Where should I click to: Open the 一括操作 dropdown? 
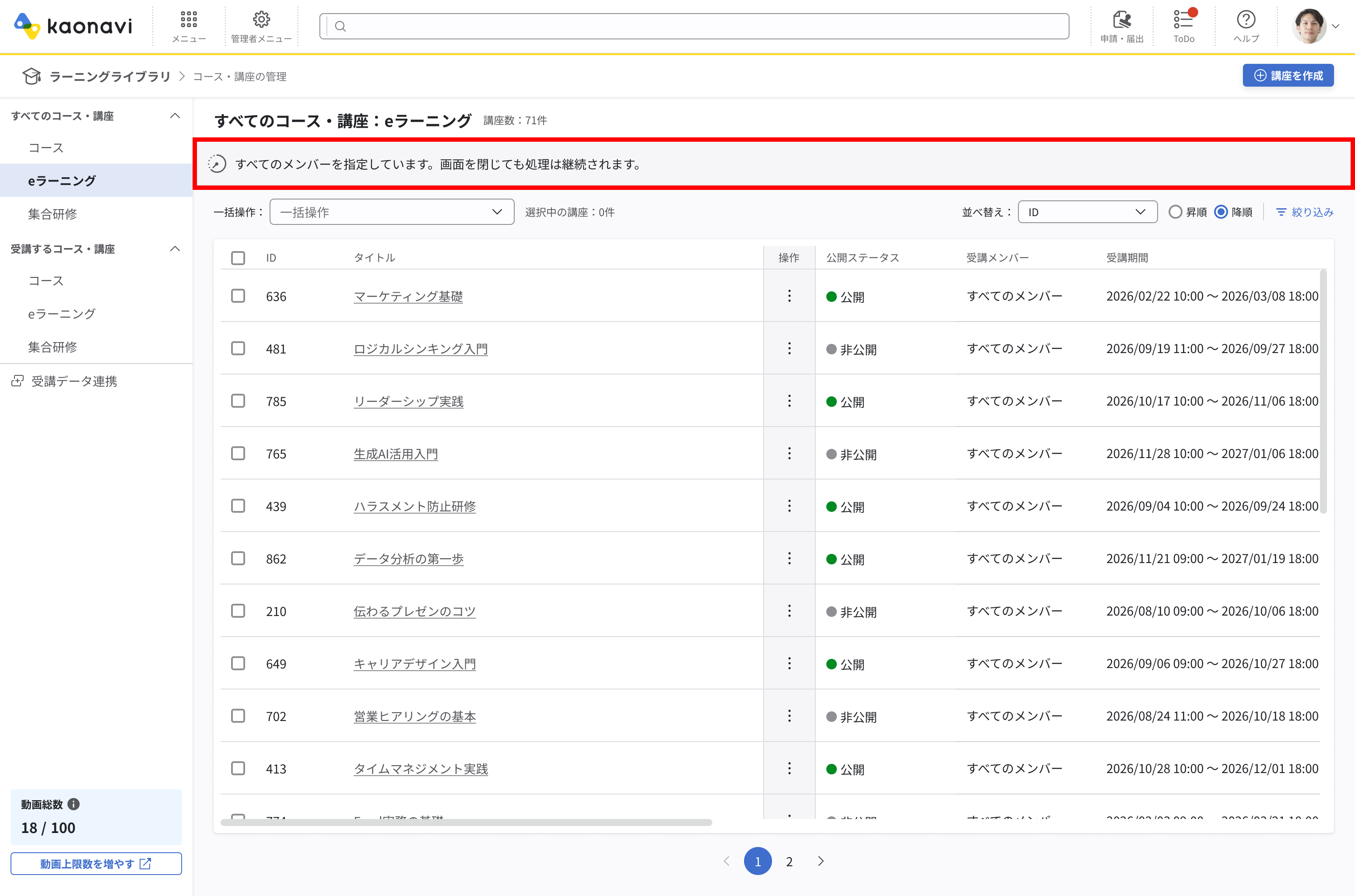coord(391,212)
